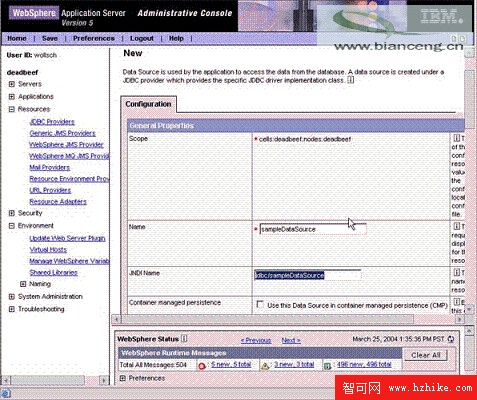Click the Previous status link
477x400 pixels.
pyautogui.click(x=256, y=340)
